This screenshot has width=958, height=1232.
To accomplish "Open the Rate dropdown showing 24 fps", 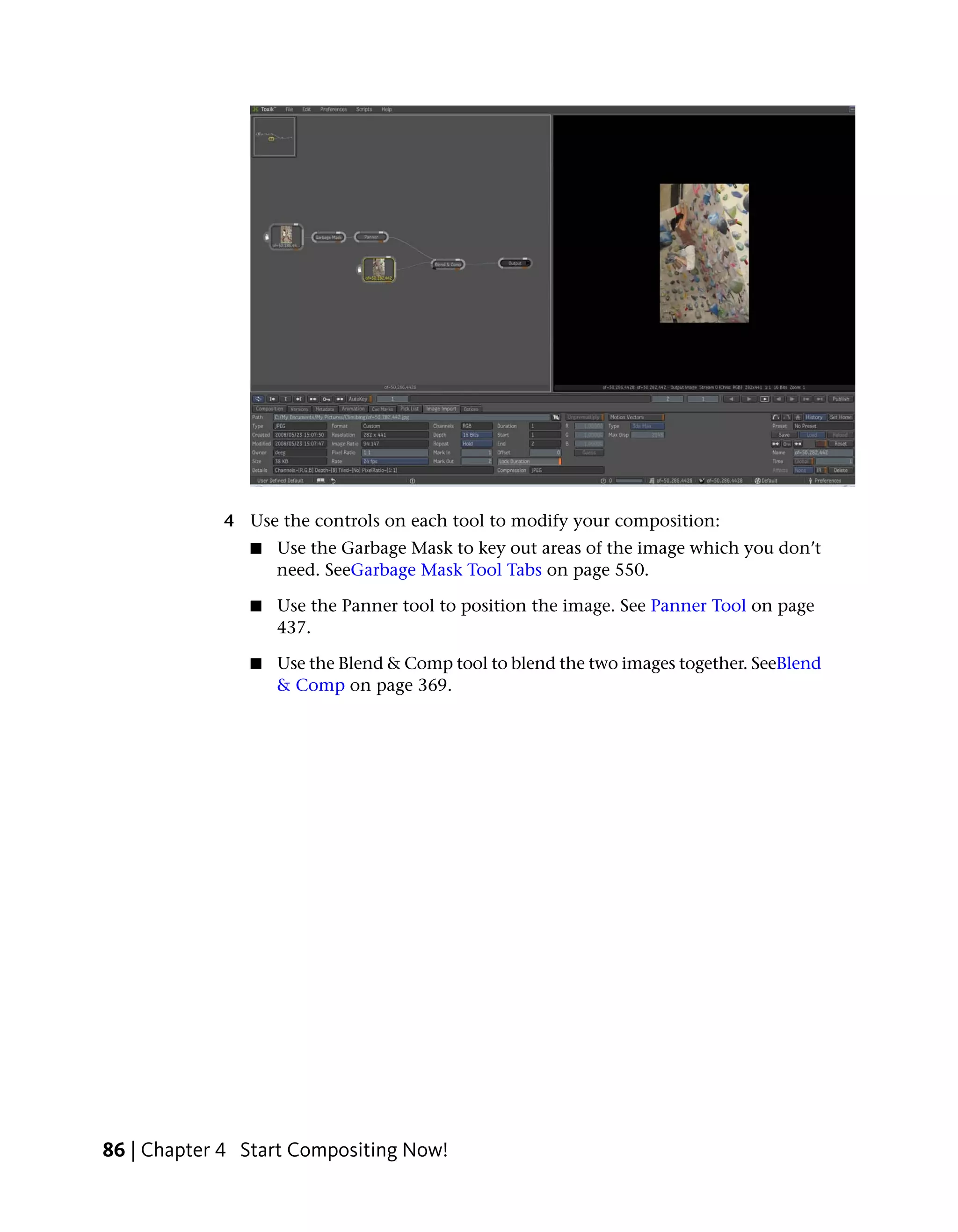I will tap(395, 461).
